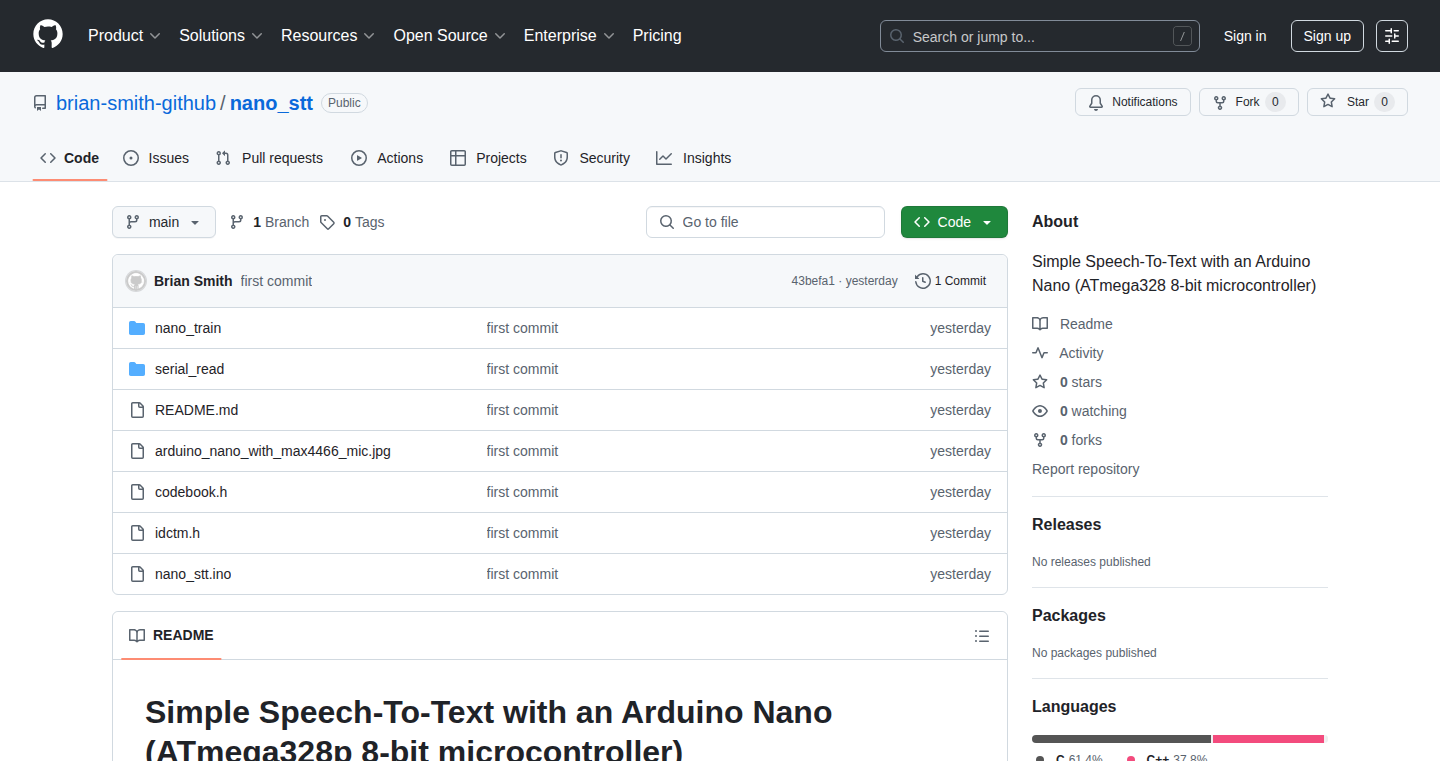Go to the GitHub homepage logo
1440x761 pixels.
(48, 35)
